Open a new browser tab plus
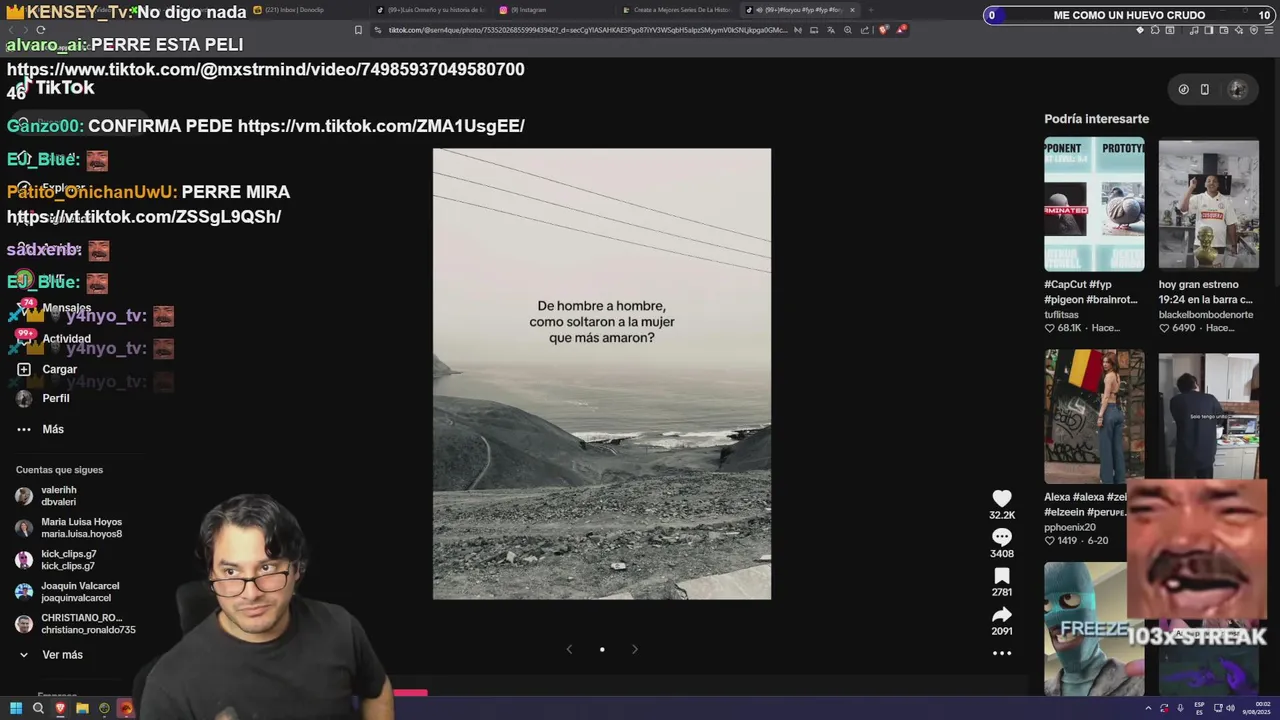 [x=870, y=10]
